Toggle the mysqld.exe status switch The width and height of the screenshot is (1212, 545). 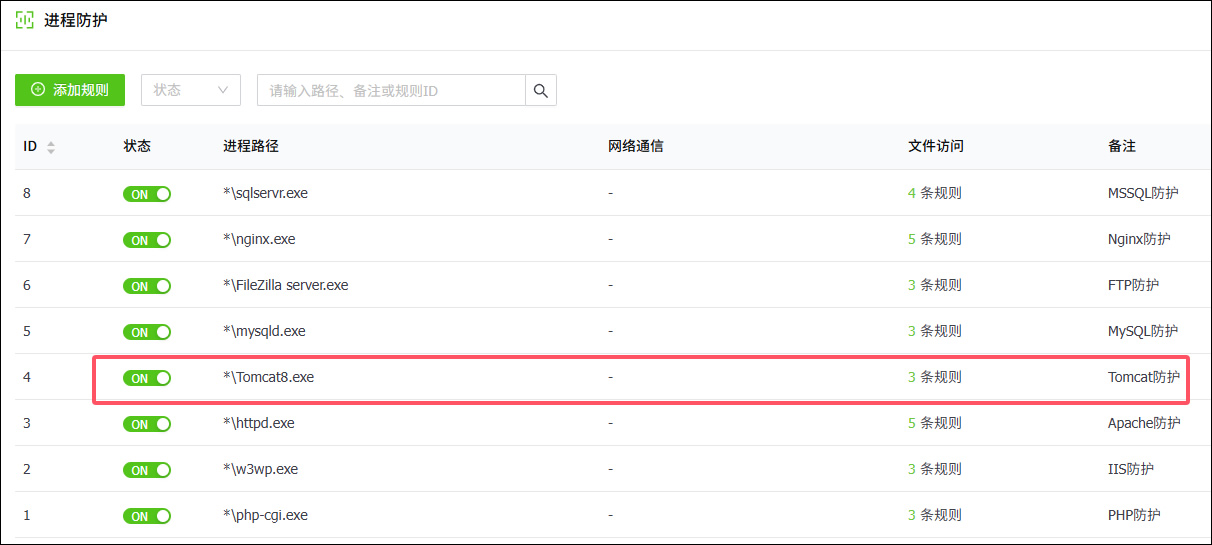tap(147, 332)
